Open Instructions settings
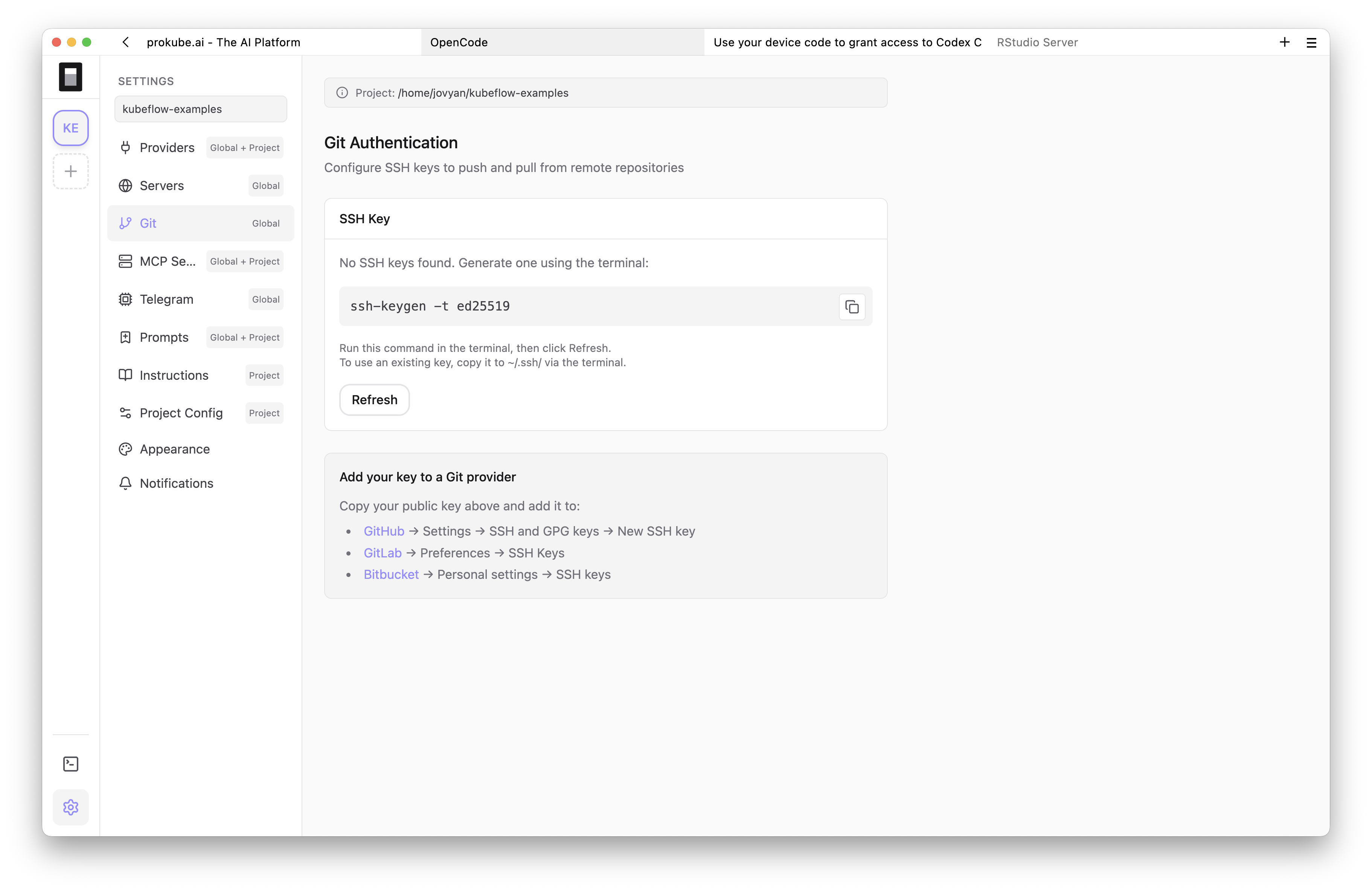The image size is (1372, 892). click(201, 376)
